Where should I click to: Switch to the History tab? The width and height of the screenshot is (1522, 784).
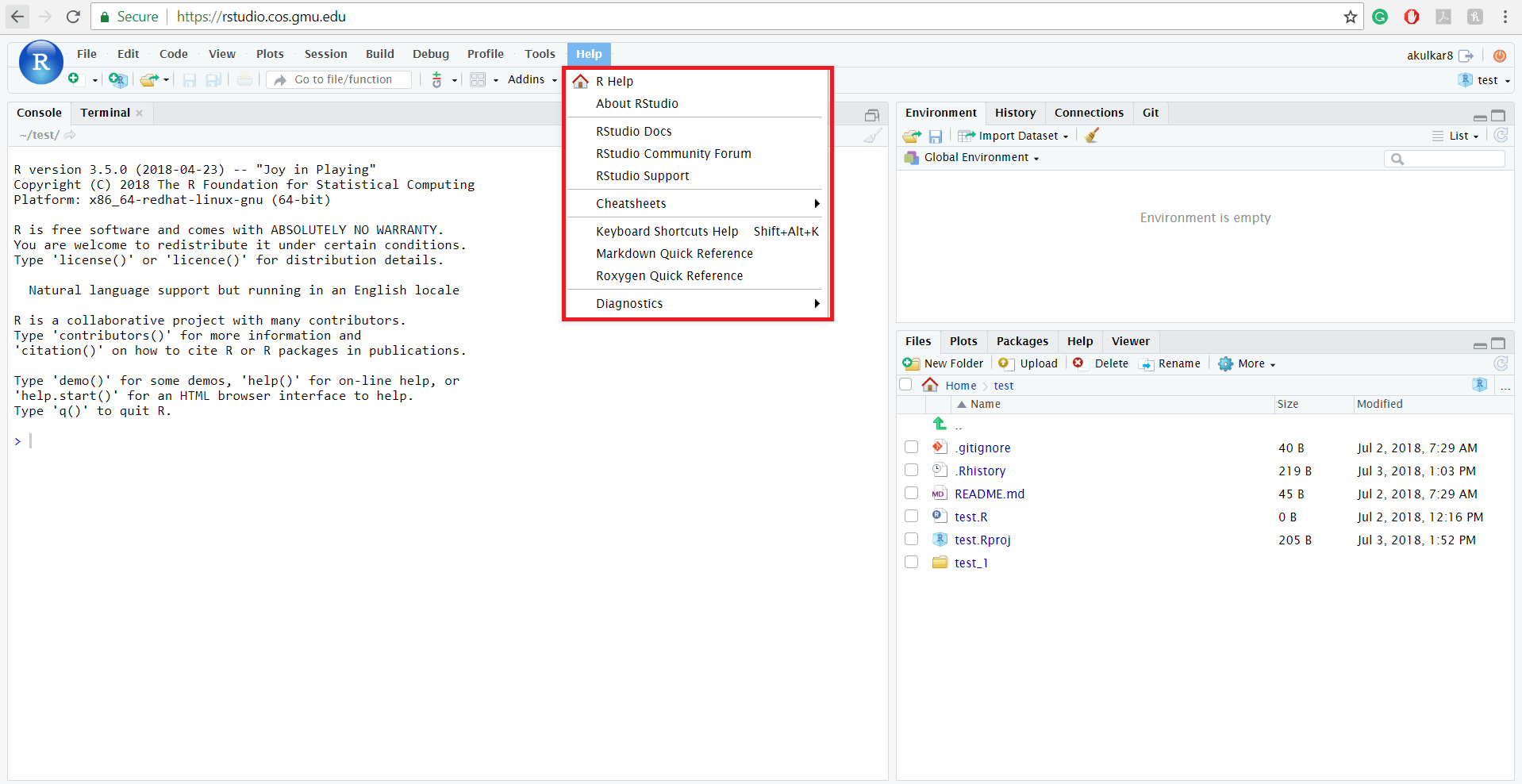click(1015, 113)
